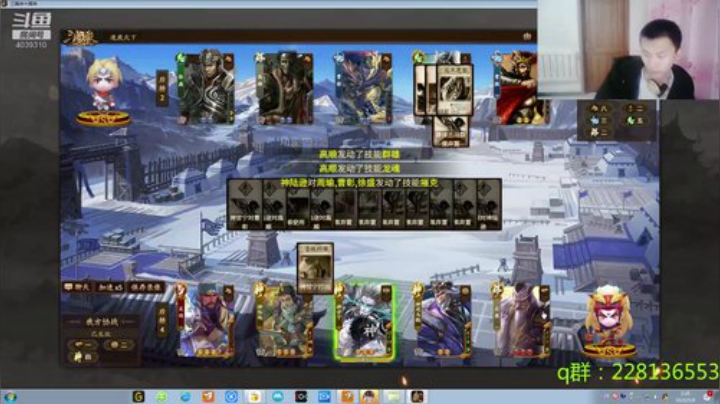Select my green-hat bearded general card
Viewport: 720px width, 404px height.
point(206,320)
